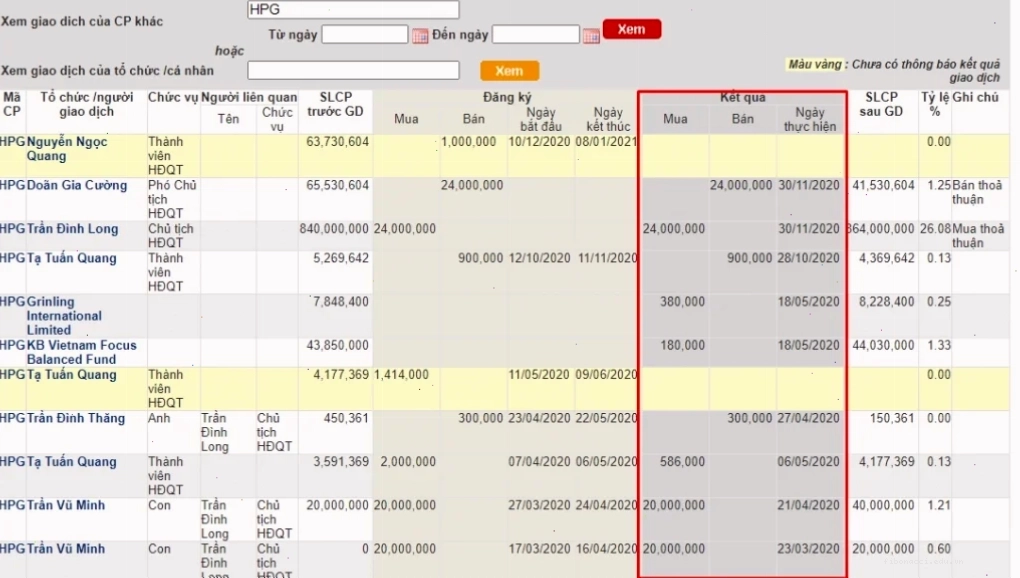Select the value 63,730,604

pos(338,142)
